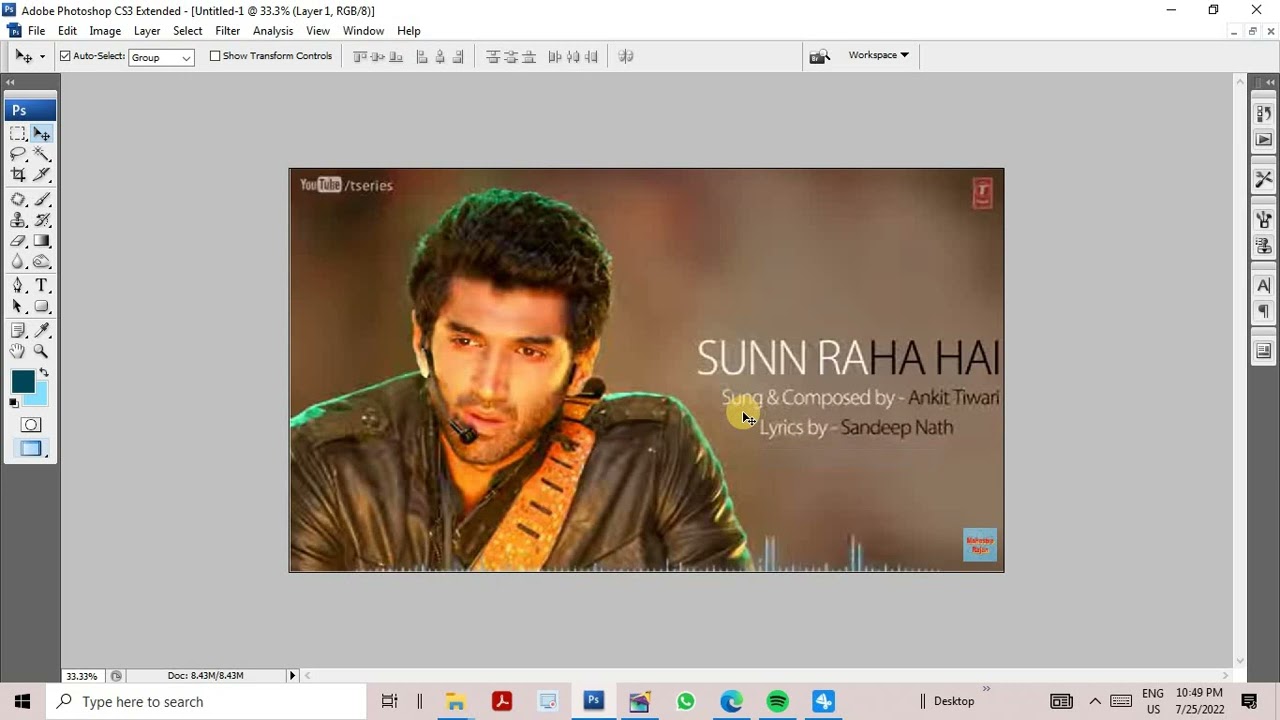Select the Eraser tool

point(18,241)
